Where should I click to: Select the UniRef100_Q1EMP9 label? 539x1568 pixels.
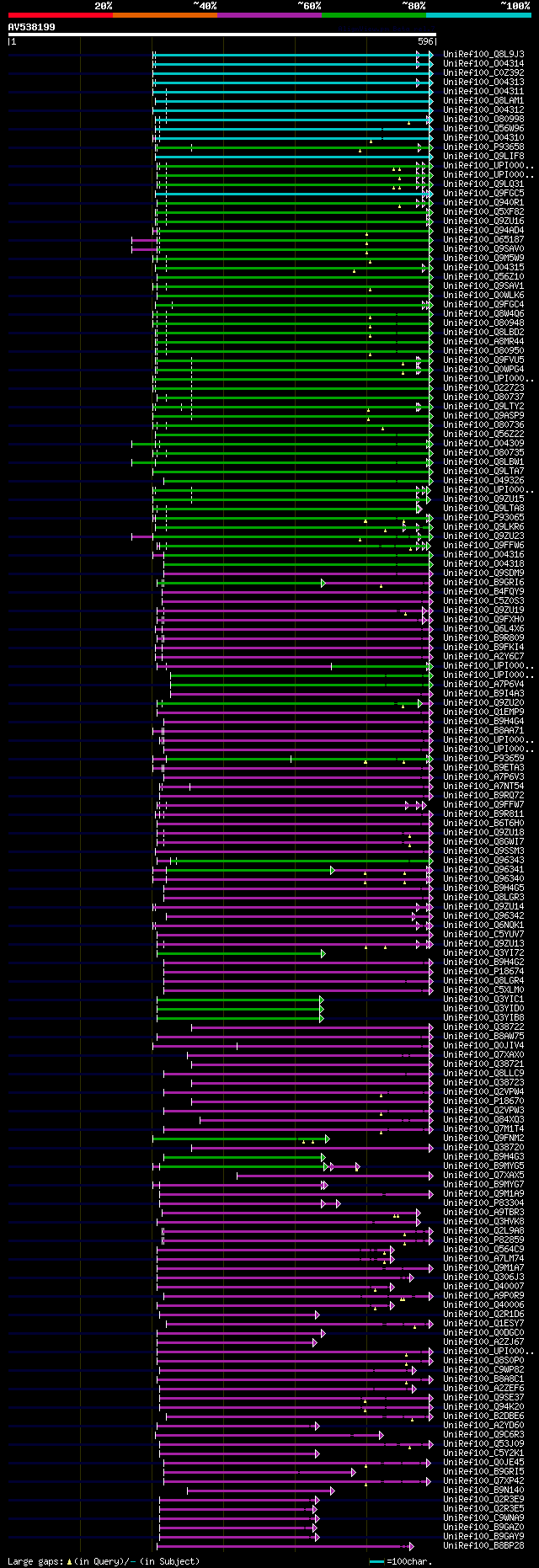pyautogui.click(x=483, y=712)
